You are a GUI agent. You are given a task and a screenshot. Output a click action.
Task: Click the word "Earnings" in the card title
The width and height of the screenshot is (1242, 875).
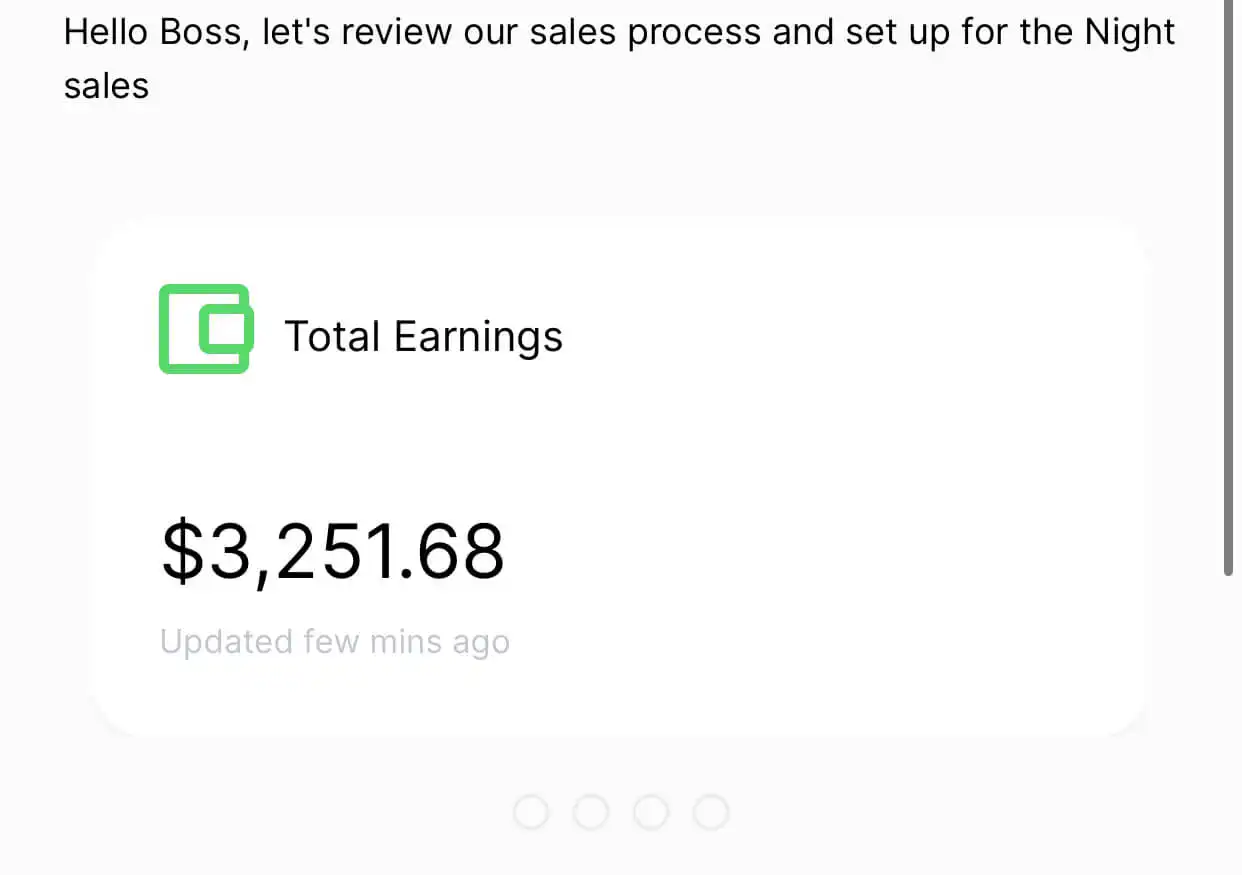tap(478, 337)
